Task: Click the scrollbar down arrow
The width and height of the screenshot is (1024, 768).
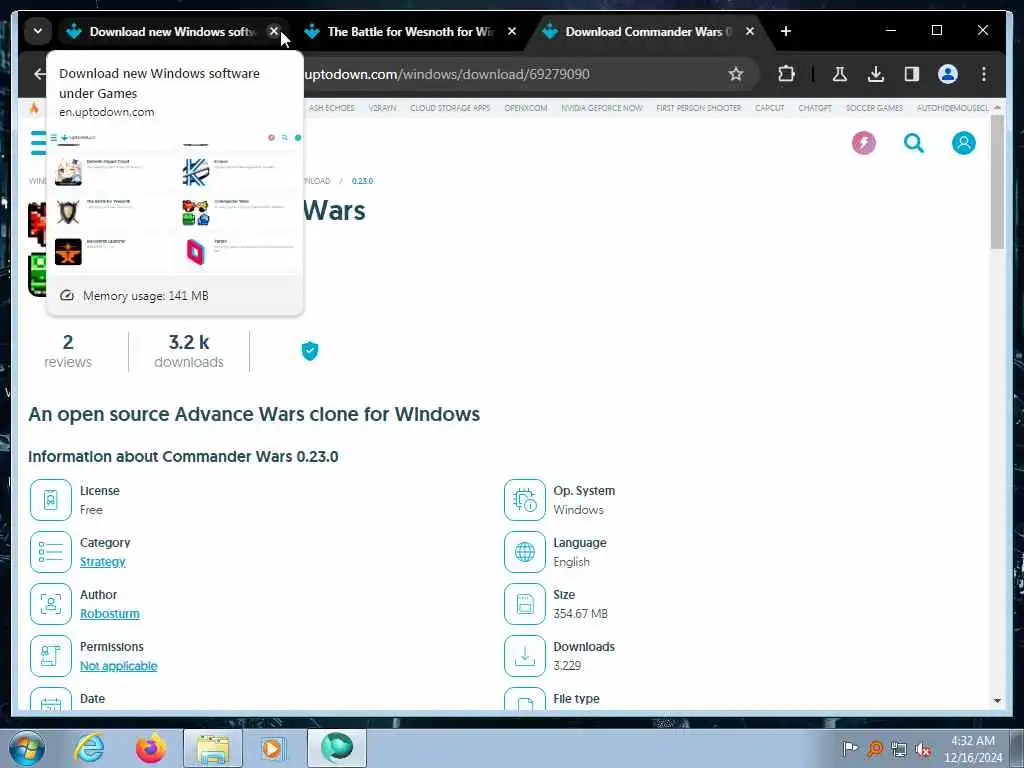Action: click(x=997, y=700)
